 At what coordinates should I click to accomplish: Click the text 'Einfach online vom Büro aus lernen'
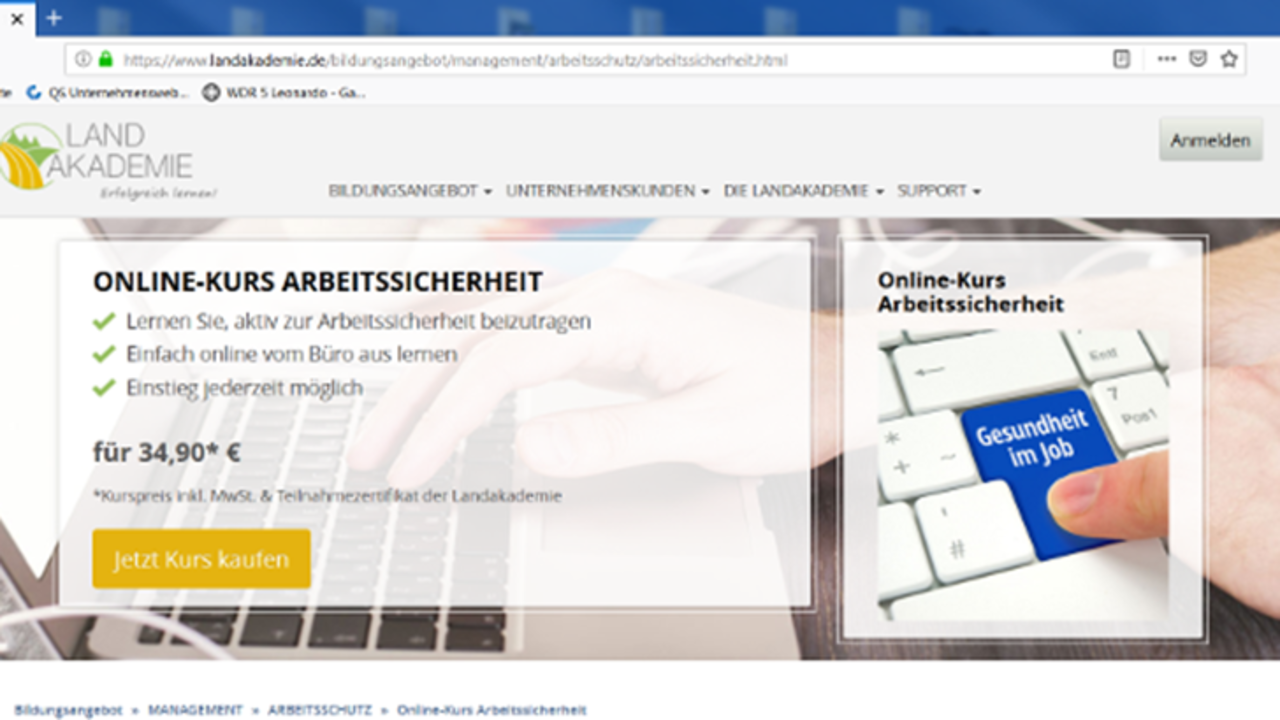click(x=291, y=355)
